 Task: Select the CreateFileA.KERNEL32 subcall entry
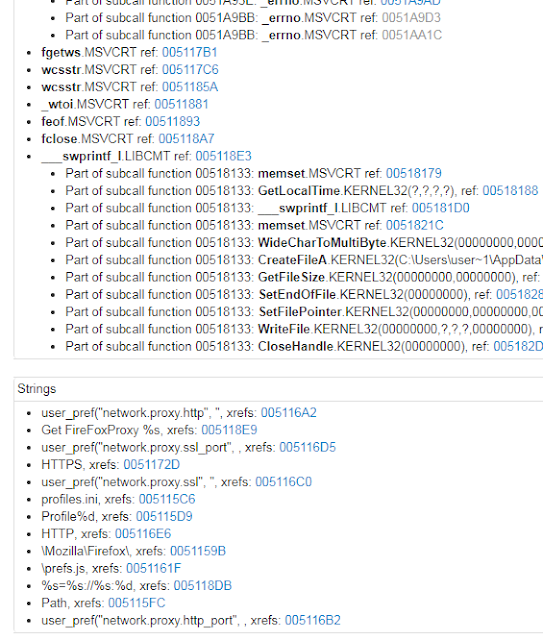304,260
